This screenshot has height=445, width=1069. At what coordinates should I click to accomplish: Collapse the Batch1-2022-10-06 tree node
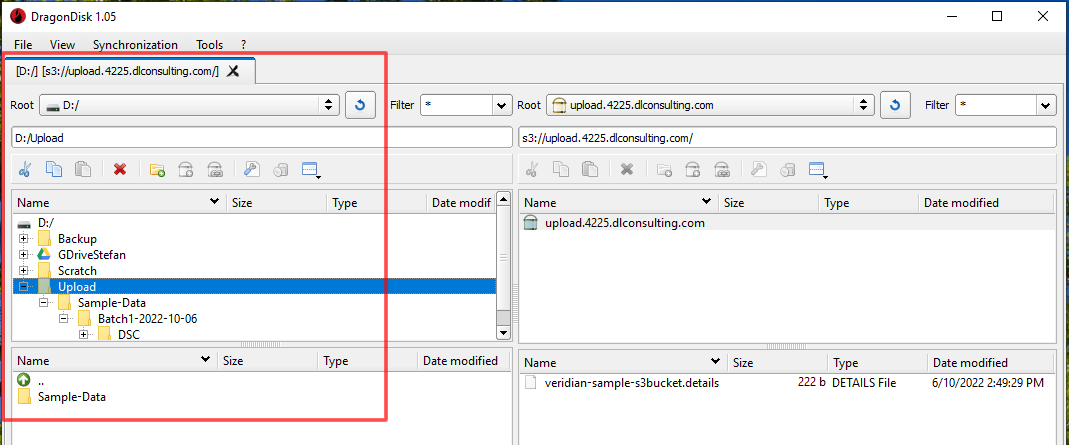click(64, 318)
